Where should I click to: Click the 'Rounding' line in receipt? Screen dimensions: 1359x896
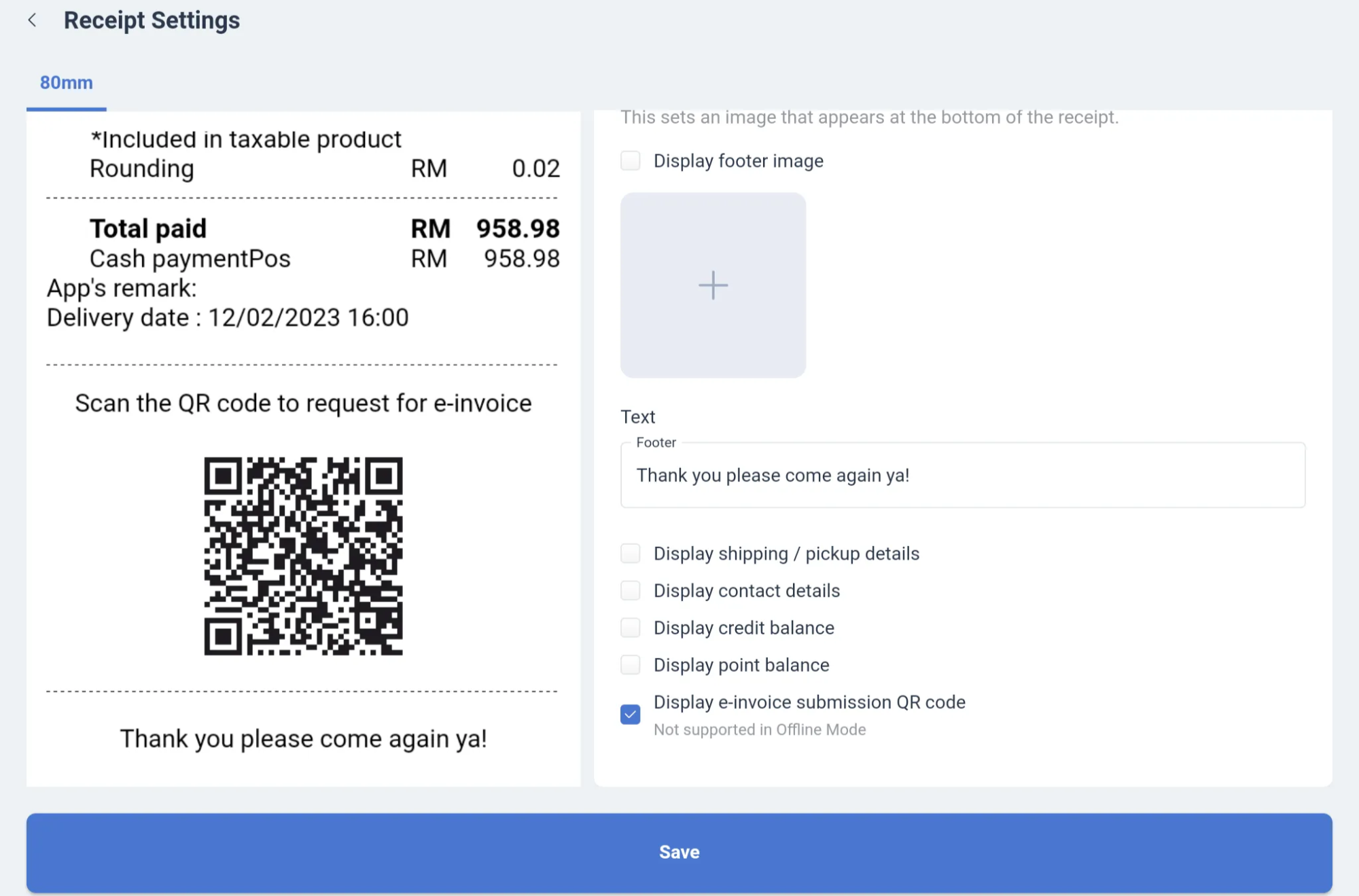(324, 168)
